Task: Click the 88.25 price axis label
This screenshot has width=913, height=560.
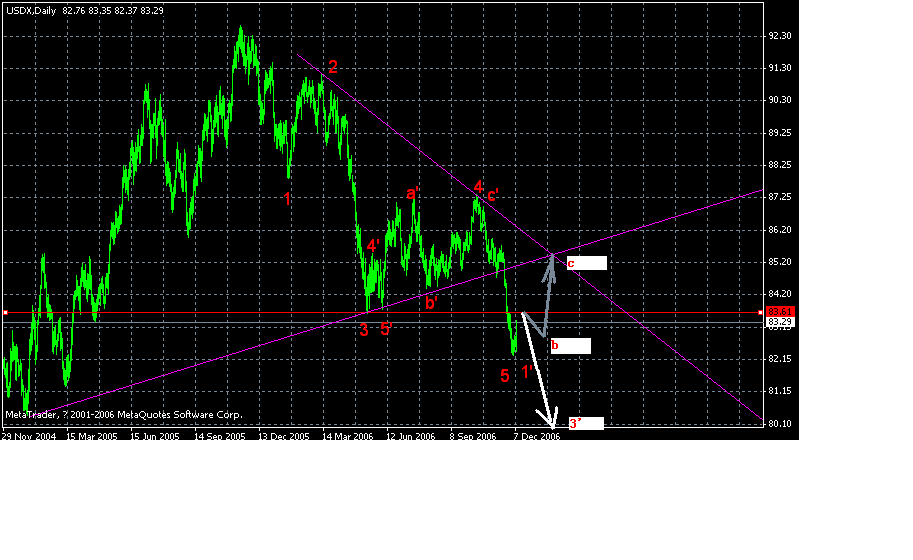Action: 780,165
